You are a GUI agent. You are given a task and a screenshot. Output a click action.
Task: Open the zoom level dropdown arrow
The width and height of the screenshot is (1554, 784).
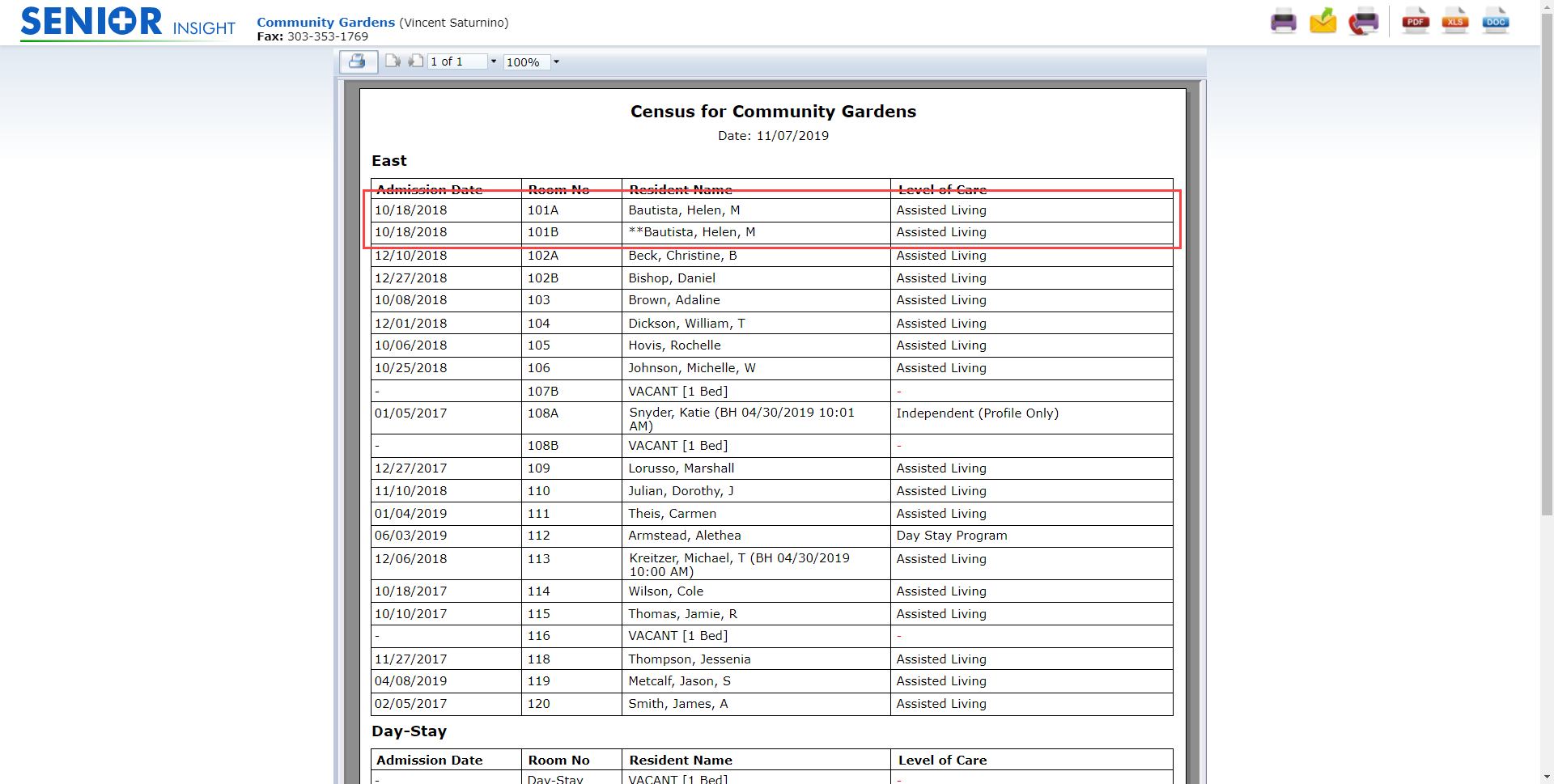click(556, 61)
